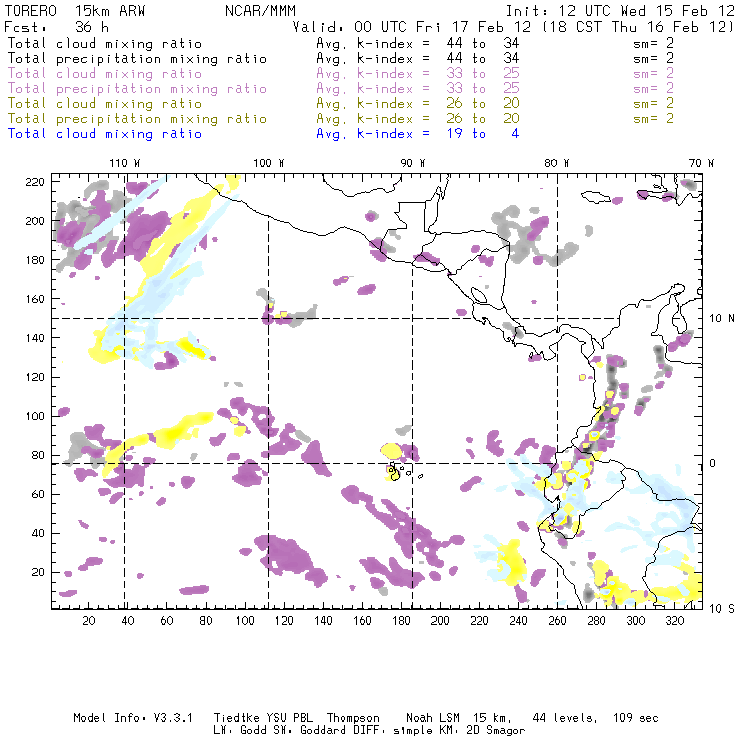Click the "44 levels," footer text
Screen dimensions: 740x740
tap(565, 718)
